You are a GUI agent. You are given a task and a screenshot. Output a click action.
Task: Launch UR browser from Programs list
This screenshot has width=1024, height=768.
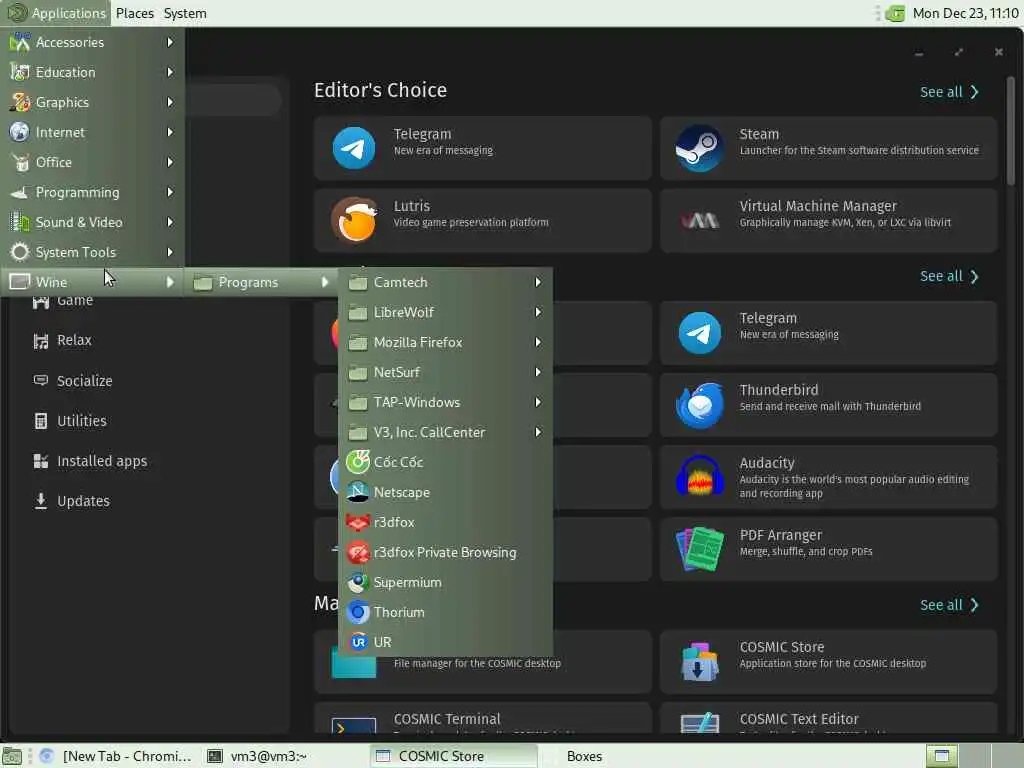tap(445, 643)
